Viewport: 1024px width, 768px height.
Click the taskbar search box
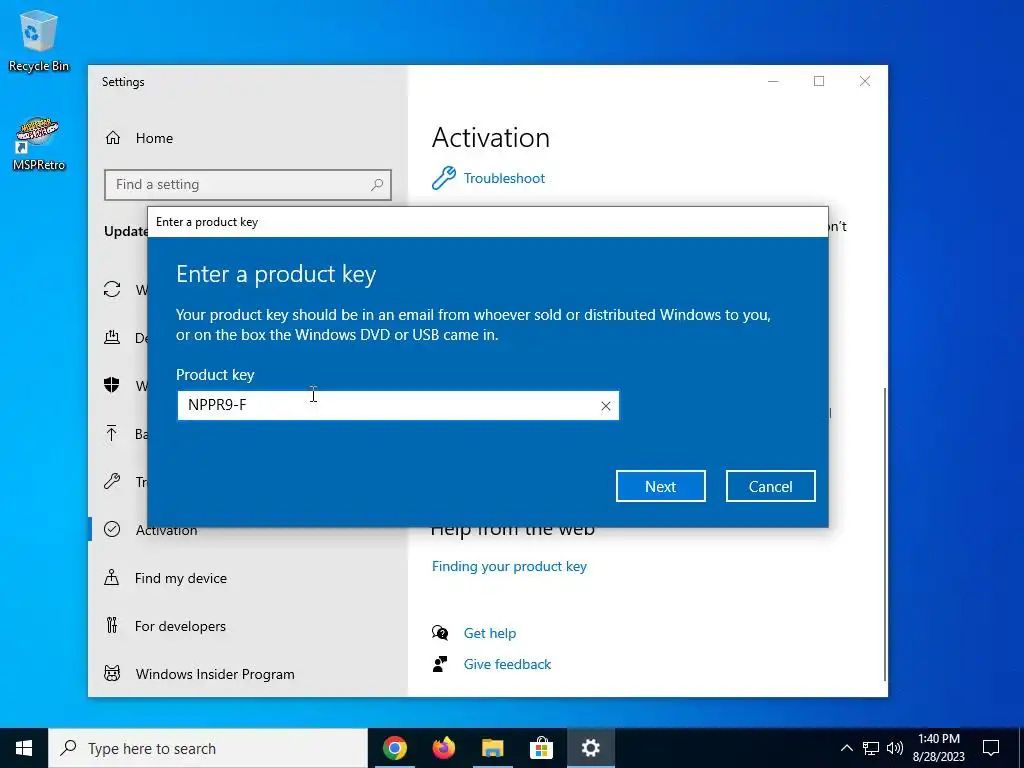[x=208, y=748]
